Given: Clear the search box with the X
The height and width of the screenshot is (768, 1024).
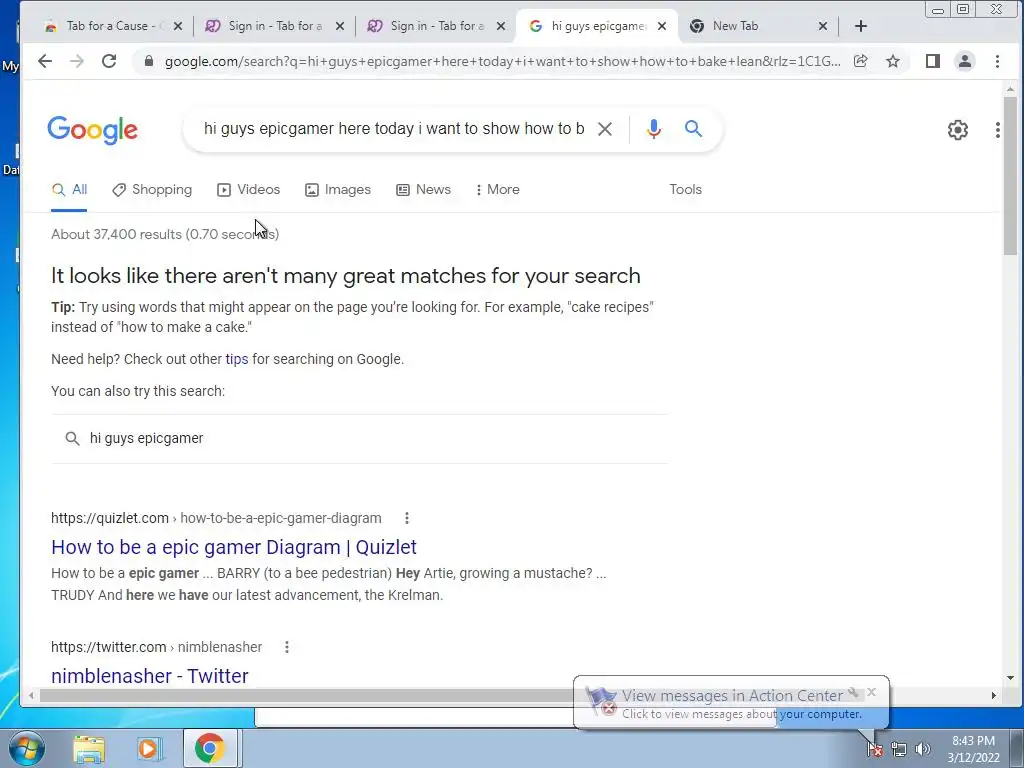Looking at the screenshot, I should (x=605, y=129).
